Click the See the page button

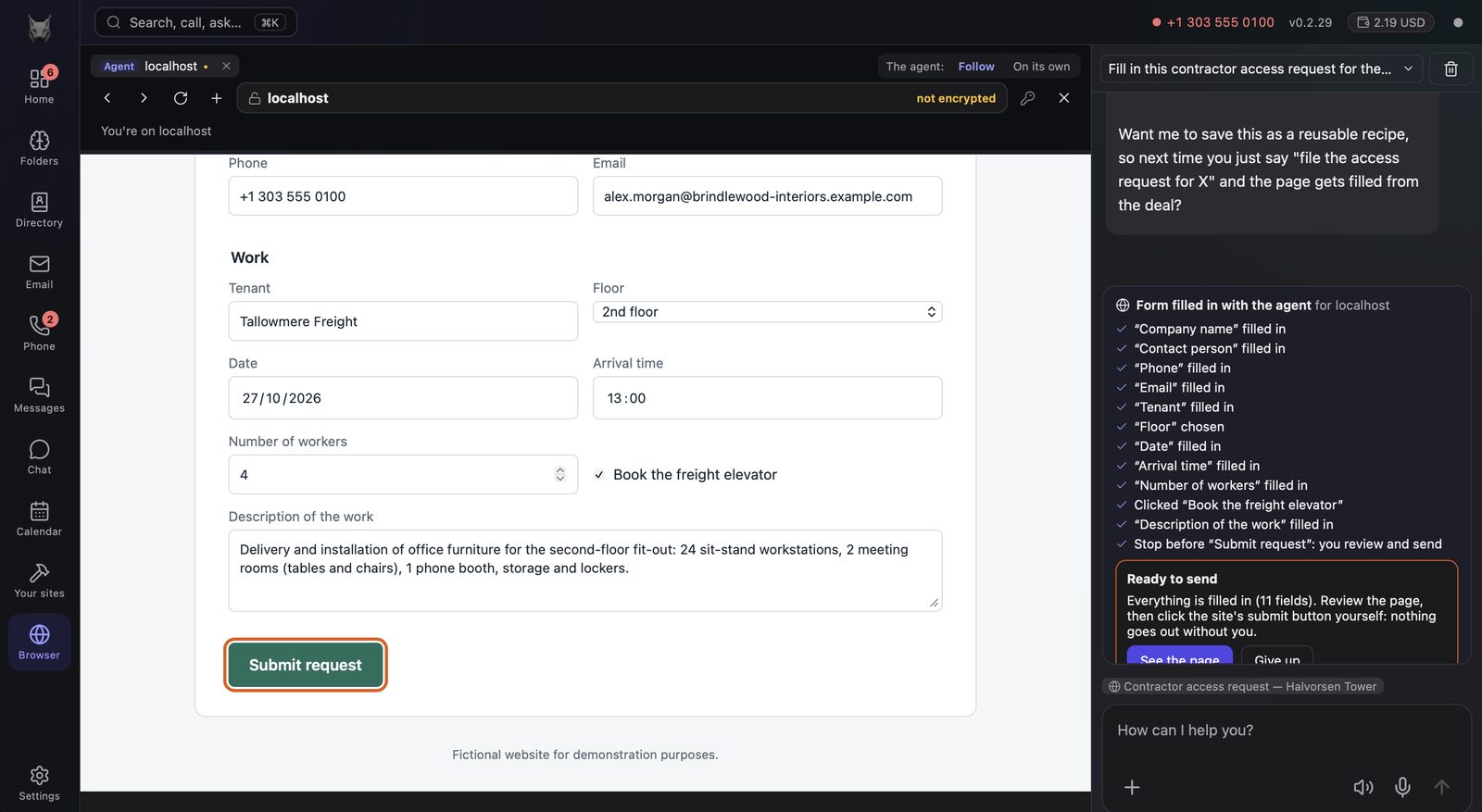coord(1179,655)
